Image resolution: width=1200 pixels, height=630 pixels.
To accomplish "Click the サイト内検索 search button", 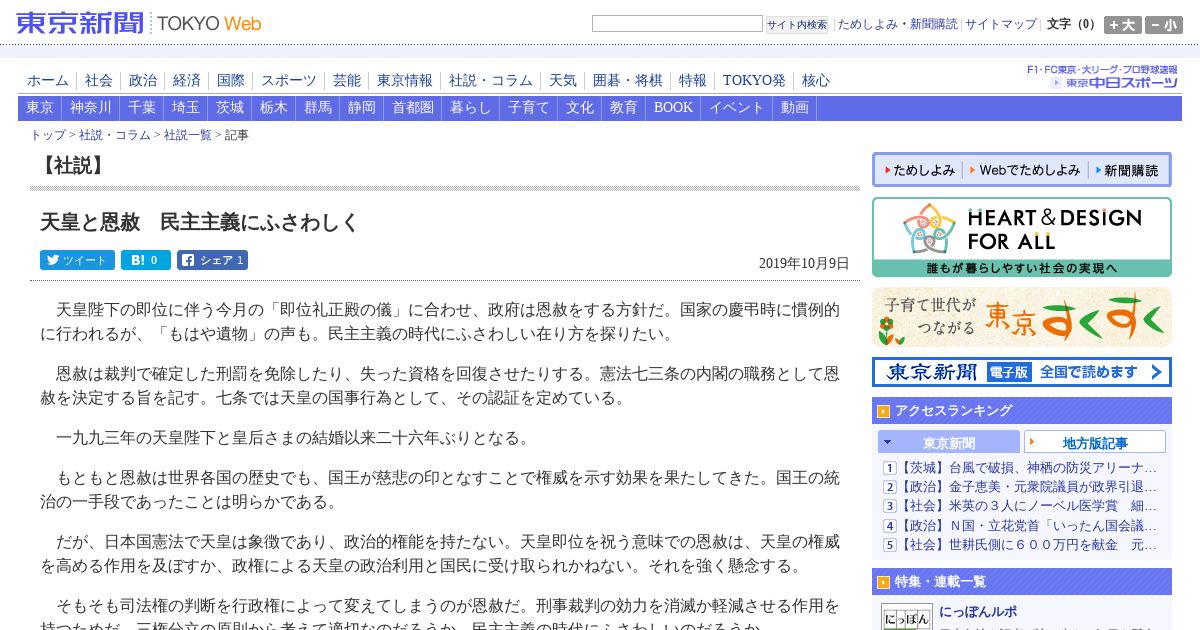I will point(797,24).
